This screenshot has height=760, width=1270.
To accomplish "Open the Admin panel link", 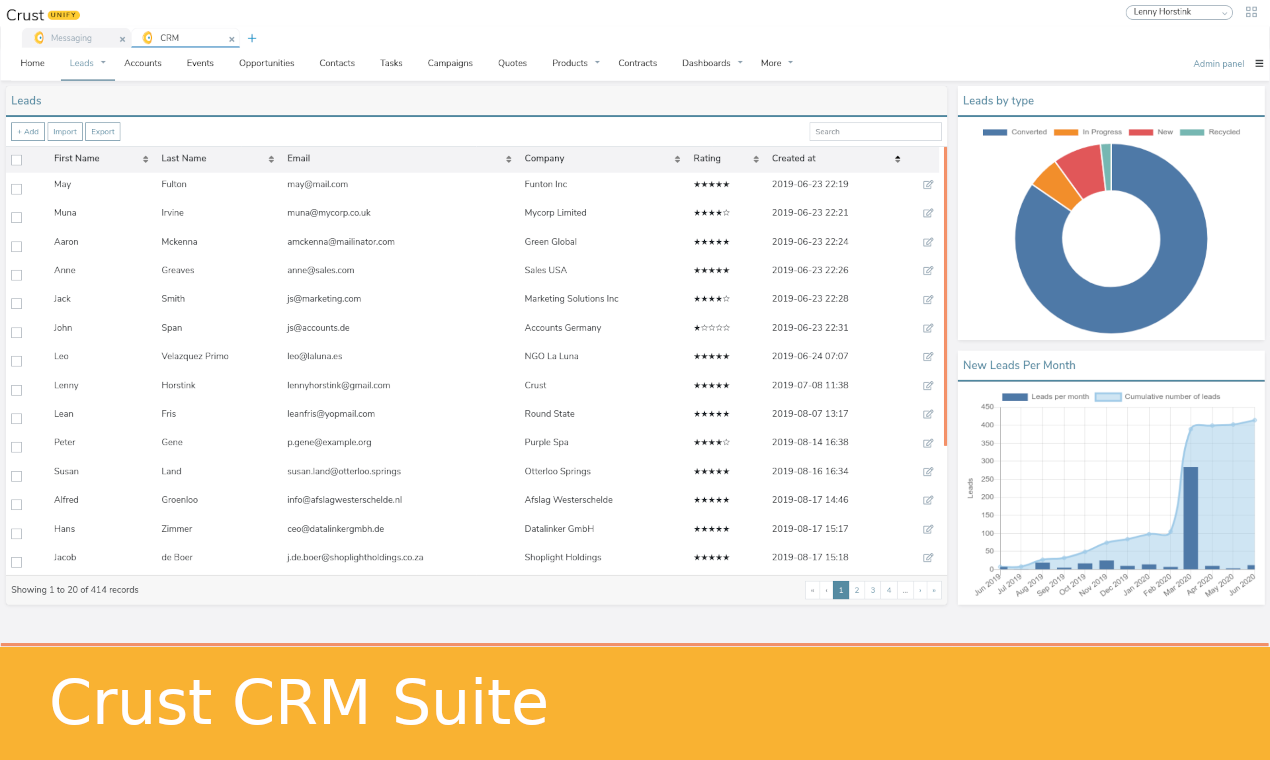I will [1218, 64].
